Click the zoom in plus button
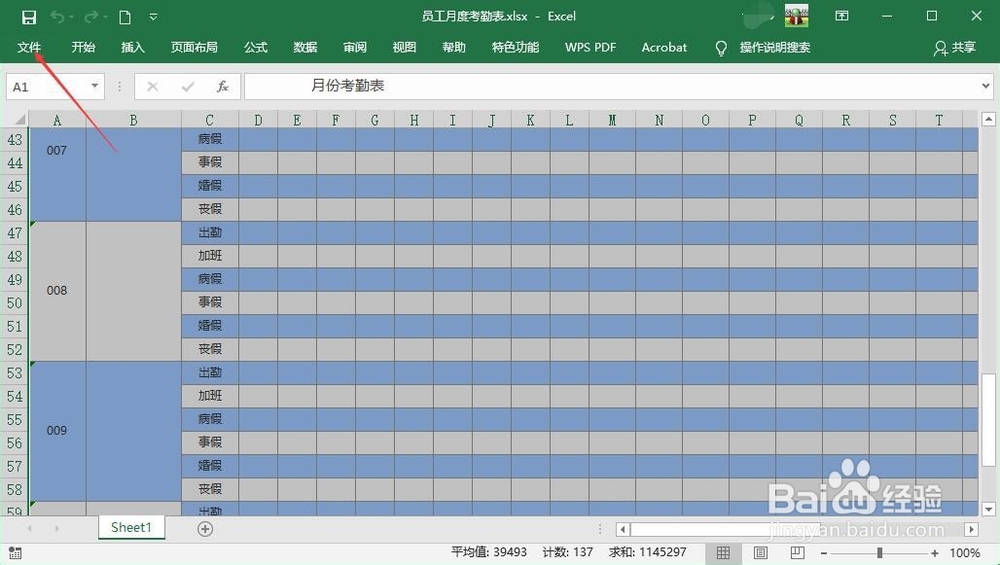The height and width of the screenshot is (565, 1000). click(935, 554)
